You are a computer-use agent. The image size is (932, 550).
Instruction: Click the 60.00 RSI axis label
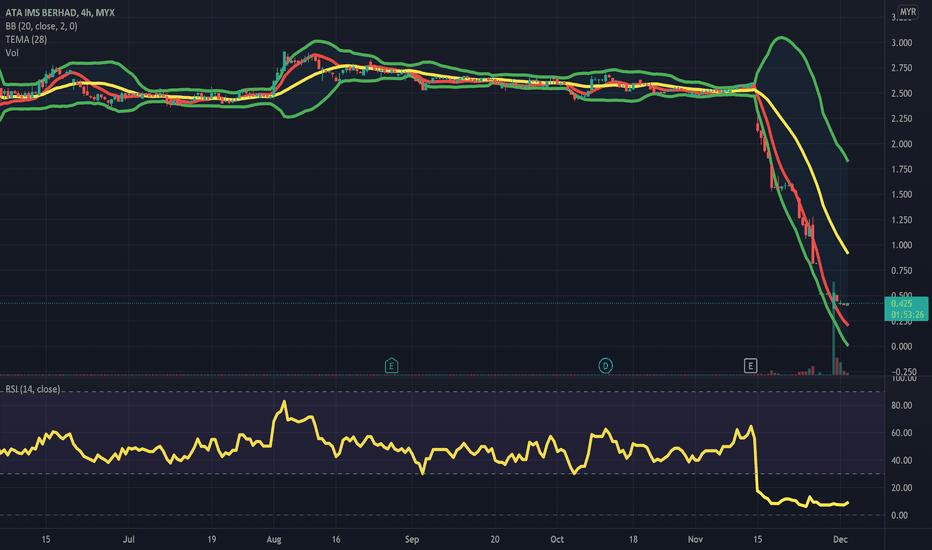coord(902,433)
